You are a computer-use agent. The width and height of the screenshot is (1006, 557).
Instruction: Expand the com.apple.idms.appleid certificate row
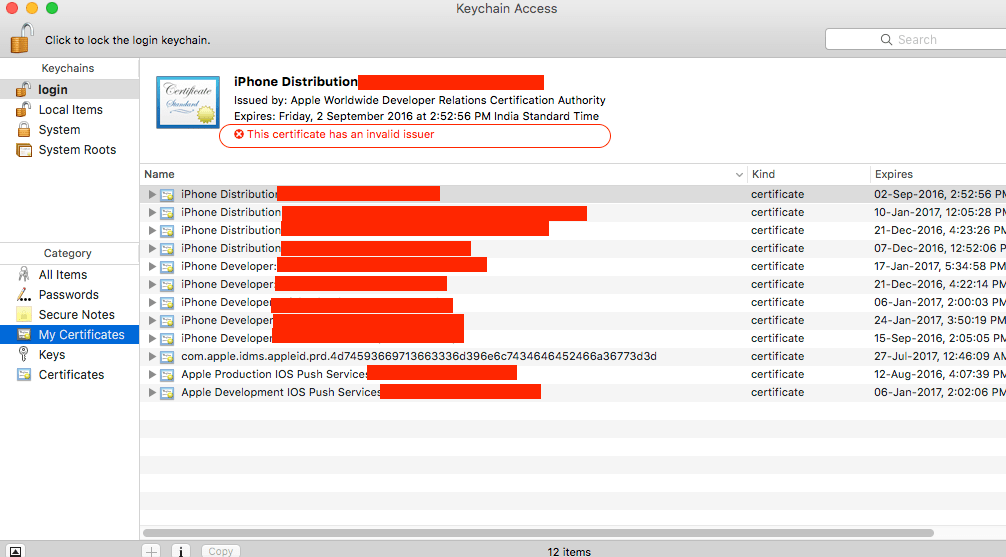click(152, 356)
